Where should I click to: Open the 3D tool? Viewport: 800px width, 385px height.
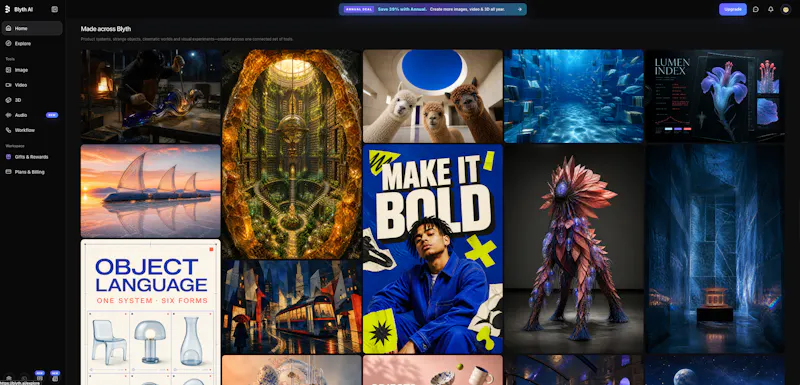(x=32, y=100)
